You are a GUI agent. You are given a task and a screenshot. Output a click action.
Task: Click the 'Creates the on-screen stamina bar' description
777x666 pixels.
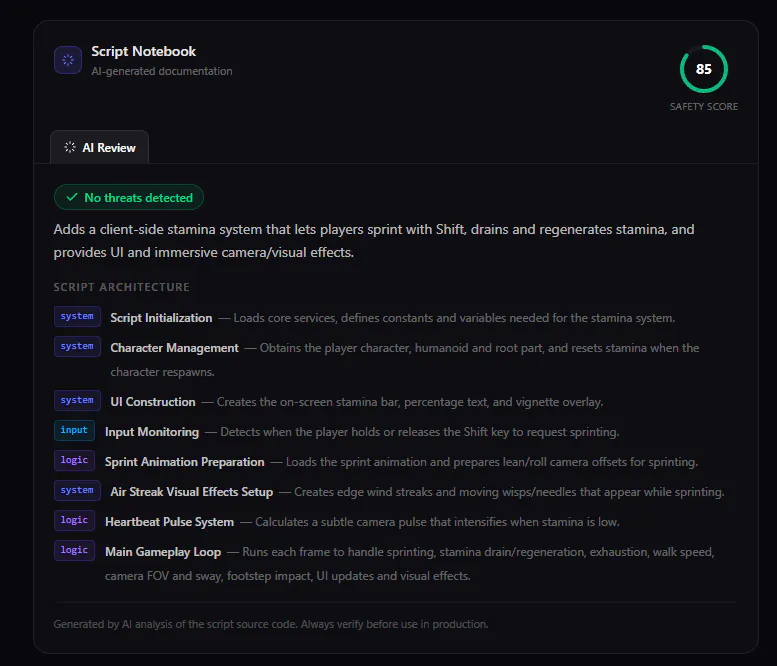point(410,402)
